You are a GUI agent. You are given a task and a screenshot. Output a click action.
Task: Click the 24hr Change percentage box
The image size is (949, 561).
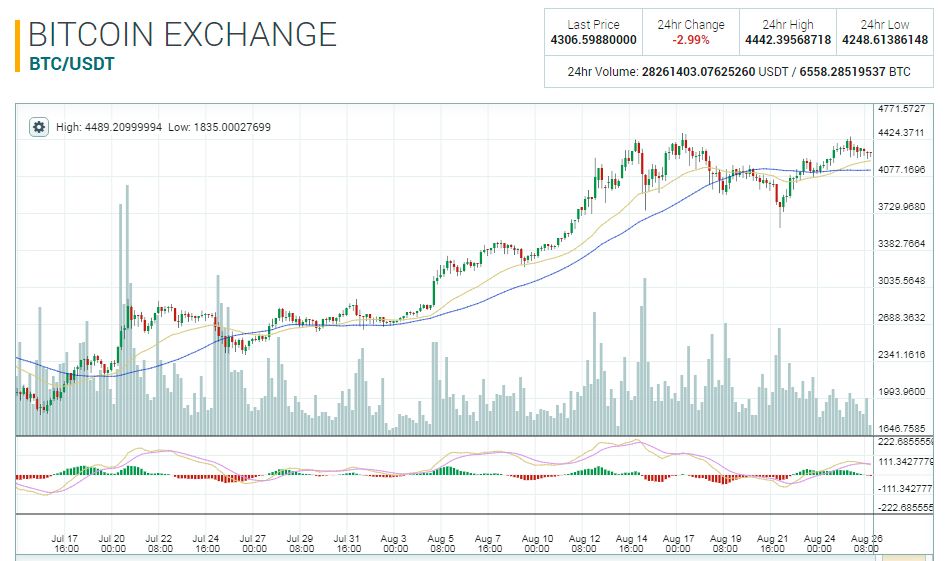point(690,32)
